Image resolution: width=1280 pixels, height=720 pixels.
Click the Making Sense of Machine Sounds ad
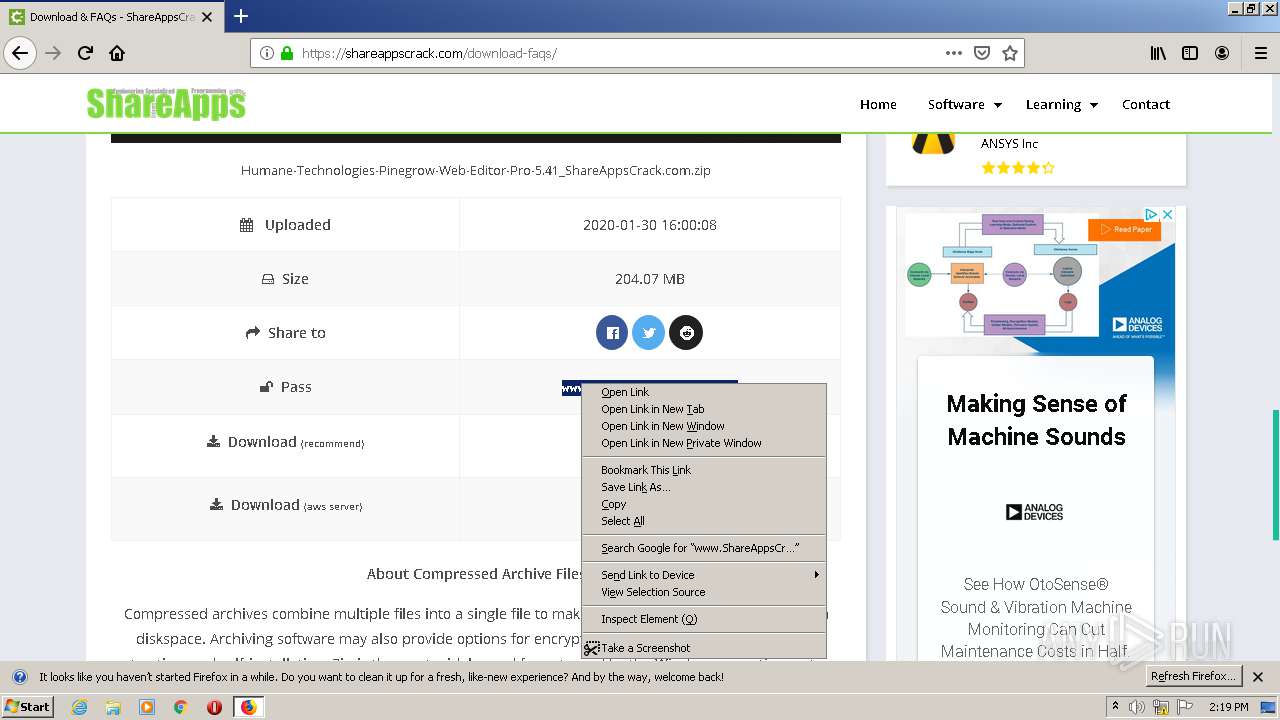click(1036, 420)
